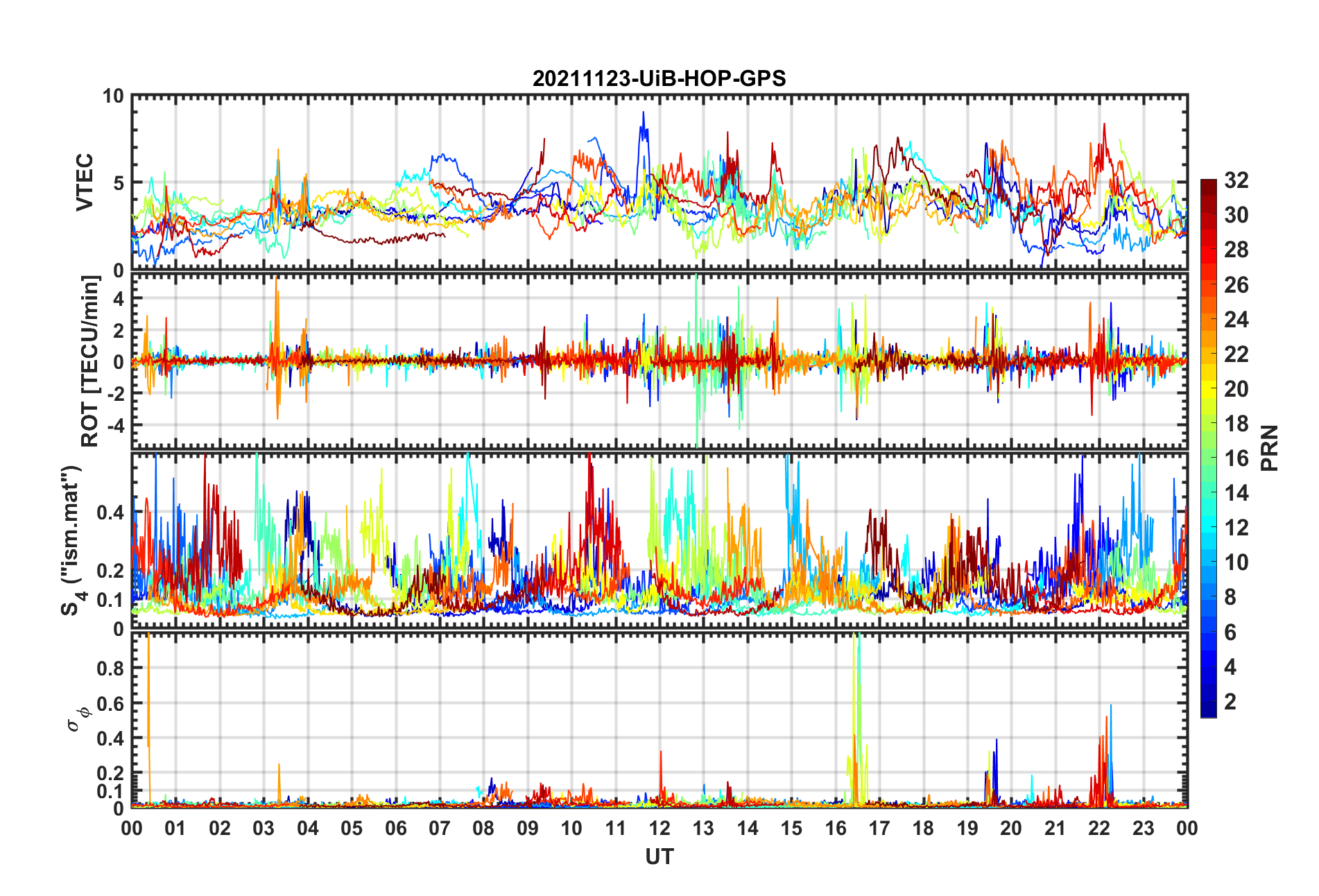Image resolution: width=1319 pixels, height=896 pixels.
Task: Click the VTEC y-axis label
Action: coord(85,182)
